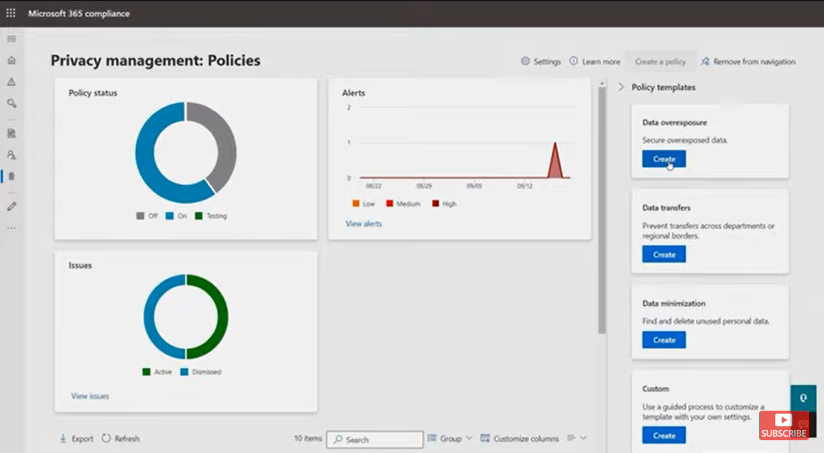
Task: Open the pencil customize icon in sidebar
Action: 12,207
